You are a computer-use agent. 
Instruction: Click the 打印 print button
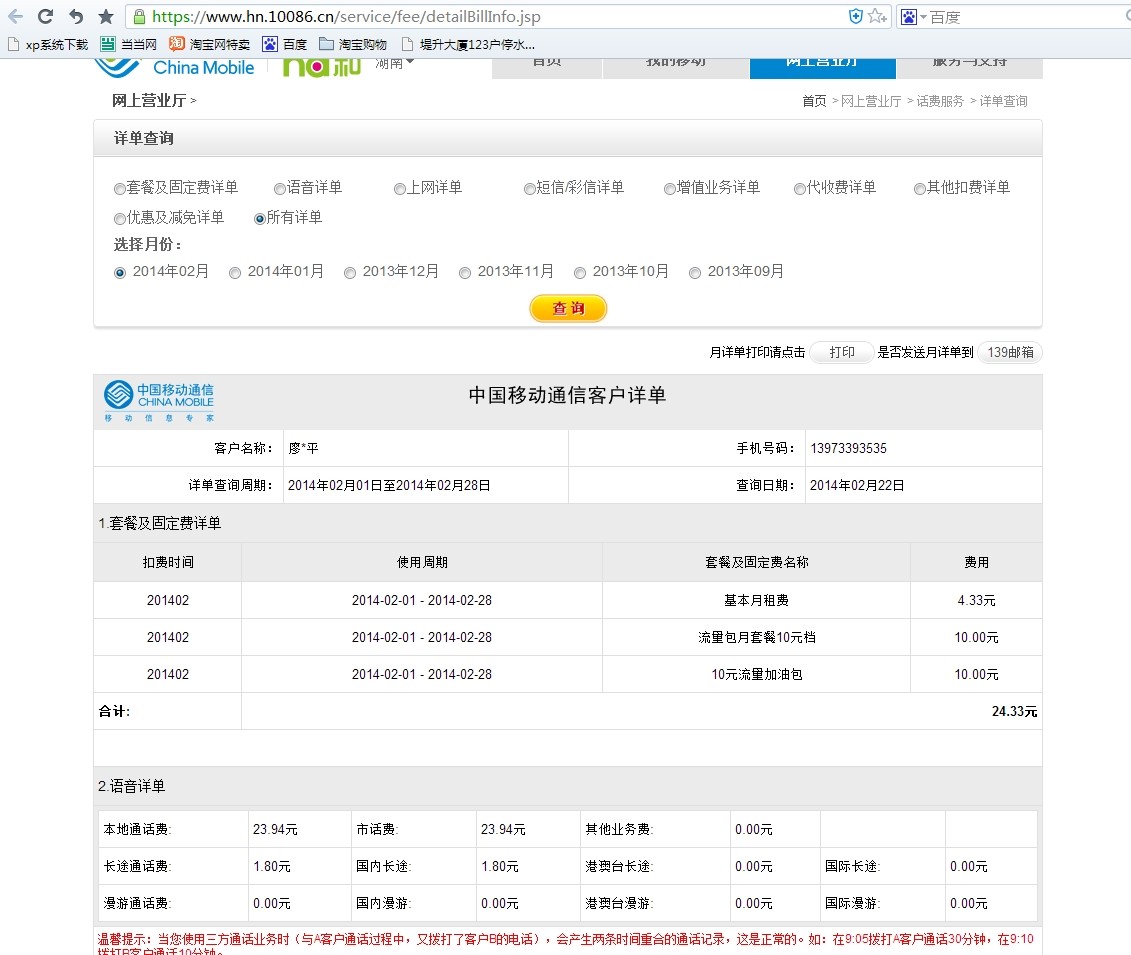(842, 352)
